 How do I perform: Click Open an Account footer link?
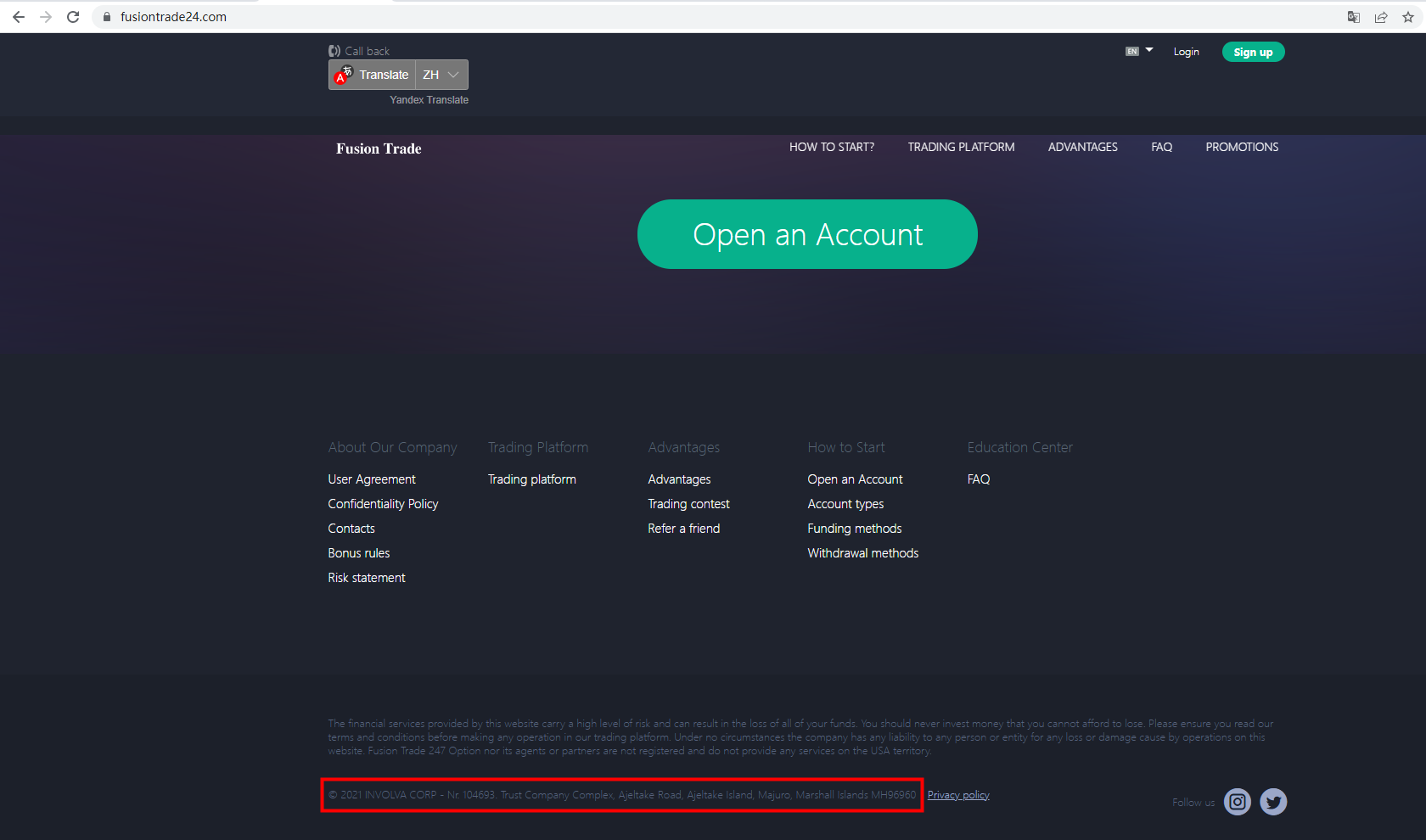click(x=856, y=479)
